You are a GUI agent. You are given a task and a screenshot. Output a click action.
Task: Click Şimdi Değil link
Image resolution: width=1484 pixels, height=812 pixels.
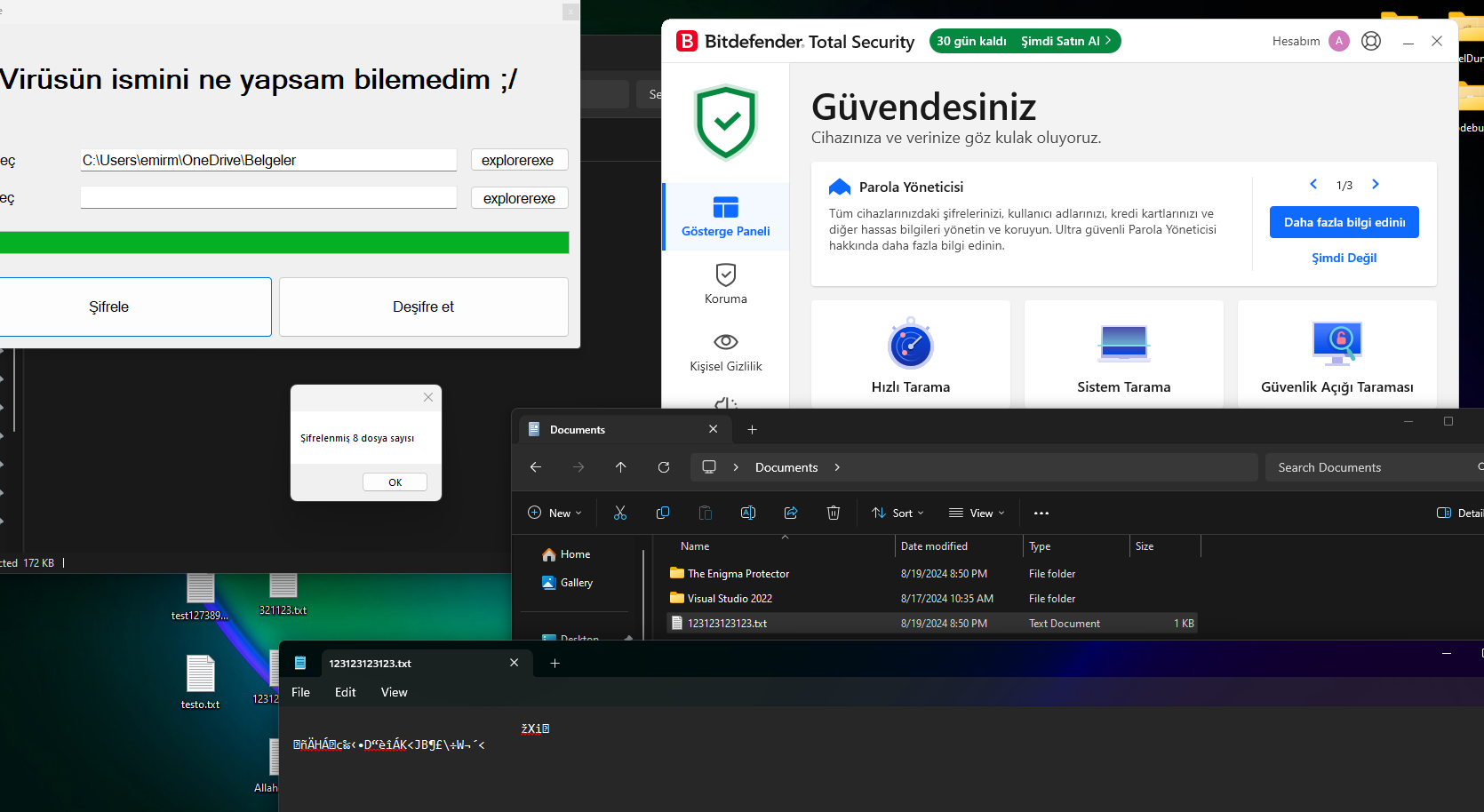point(1344,258)
